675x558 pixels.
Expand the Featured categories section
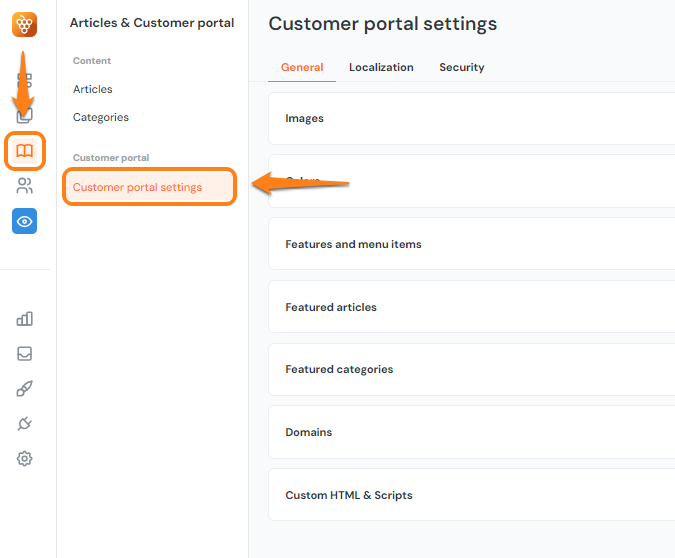[x=471, y=369]
